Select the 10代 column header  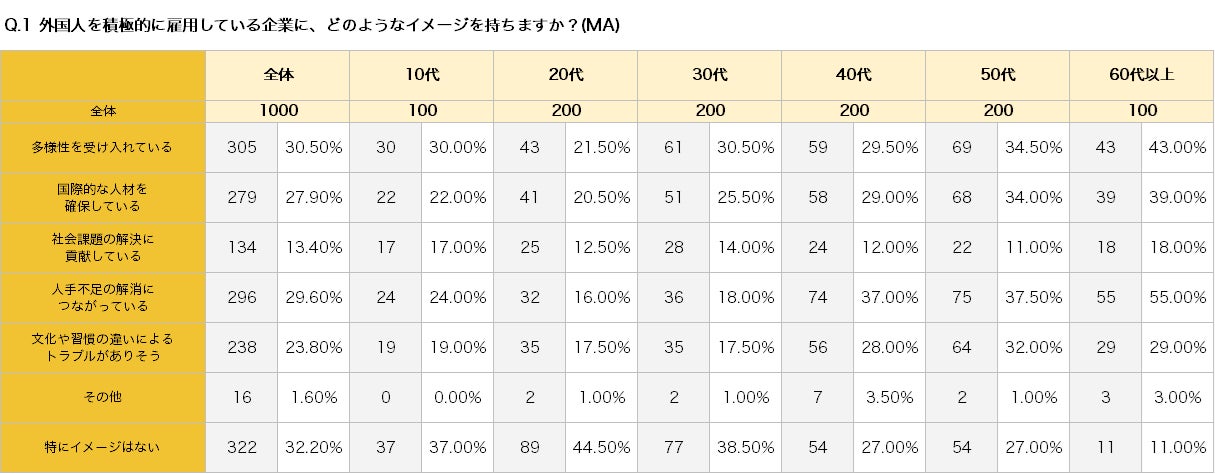421,75
